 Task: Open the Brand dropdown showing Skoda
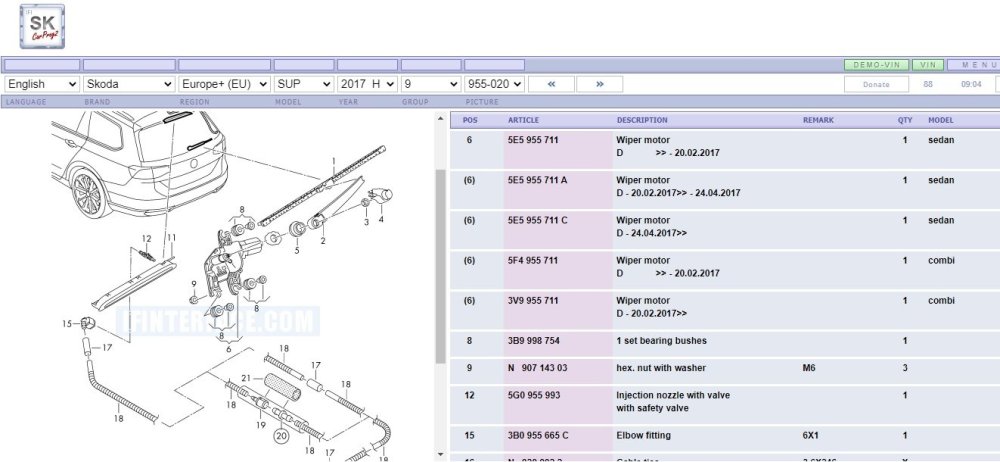click(129, 84)
